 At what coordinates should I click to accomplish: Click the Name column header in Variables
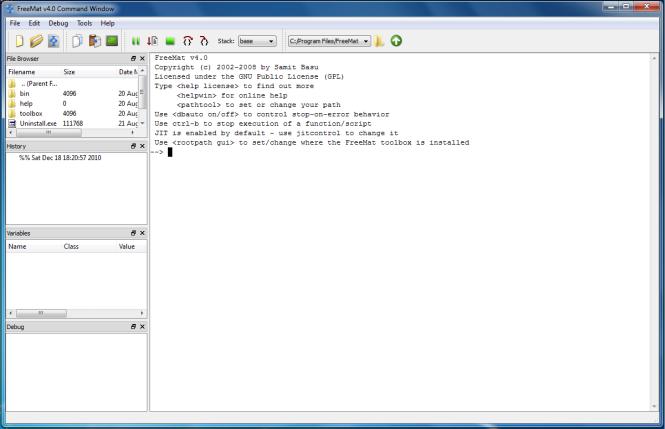coord(34,247)
